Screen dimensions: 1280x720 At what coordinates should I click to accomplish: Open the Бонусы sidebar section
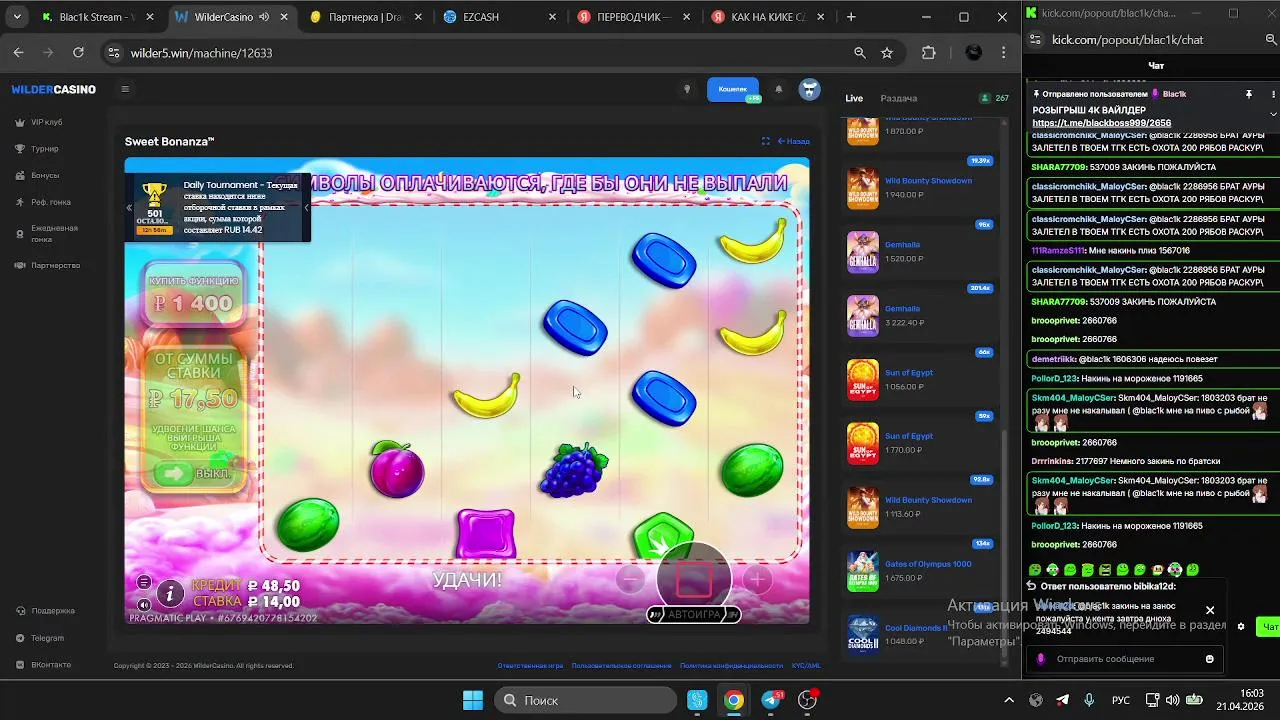click(x=38, y=175)
